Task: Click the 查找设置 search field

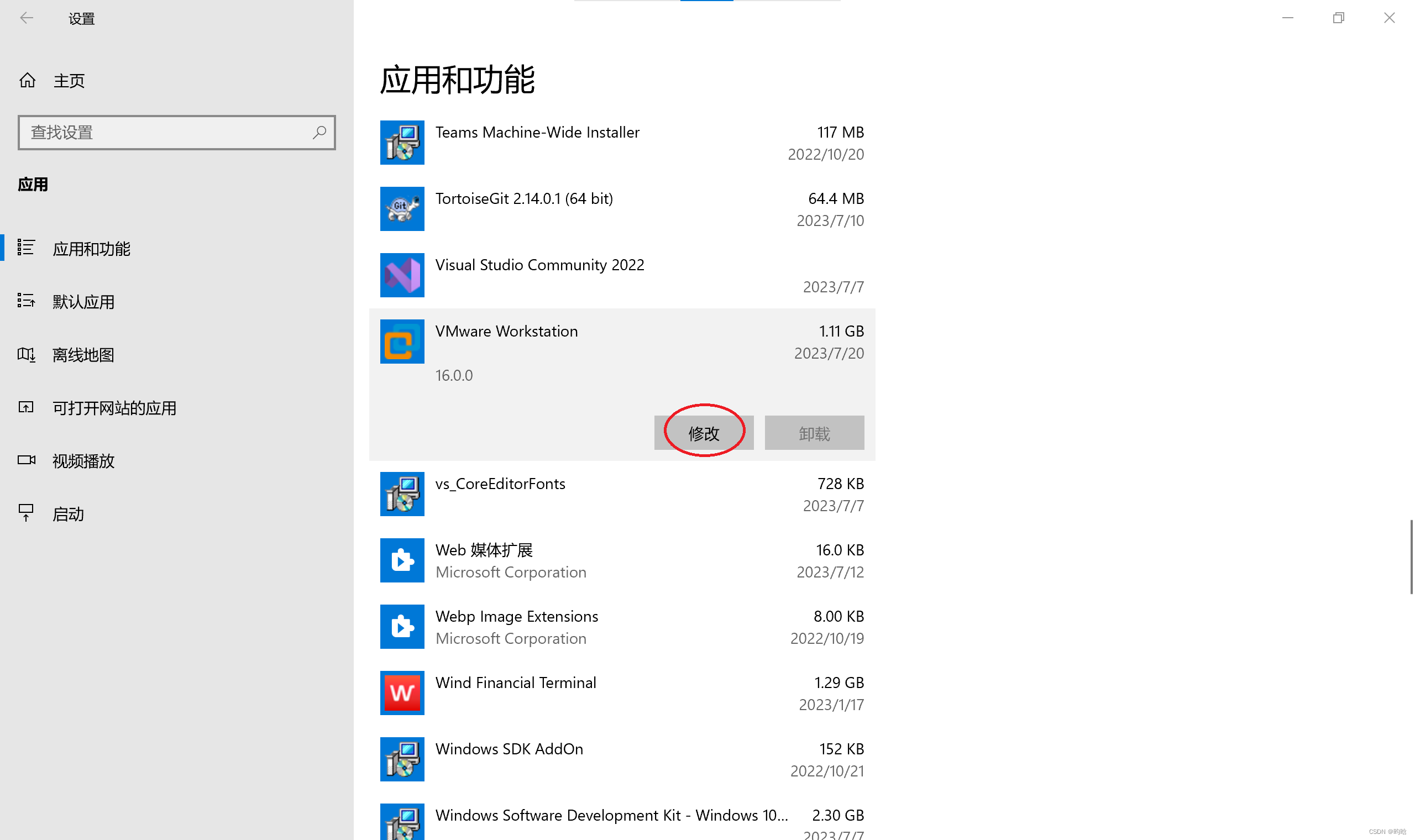Action: pyautogui.click(x=176, y=133)
